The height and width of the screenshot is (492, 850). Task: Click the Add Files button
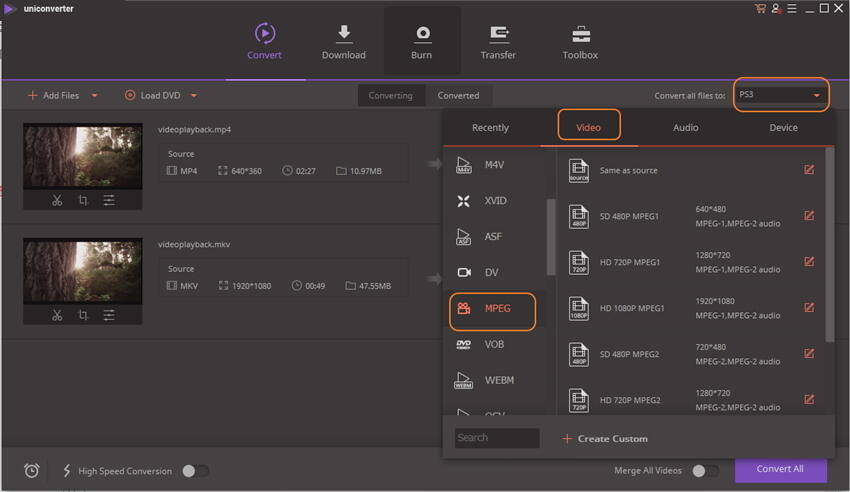(54, 95)
